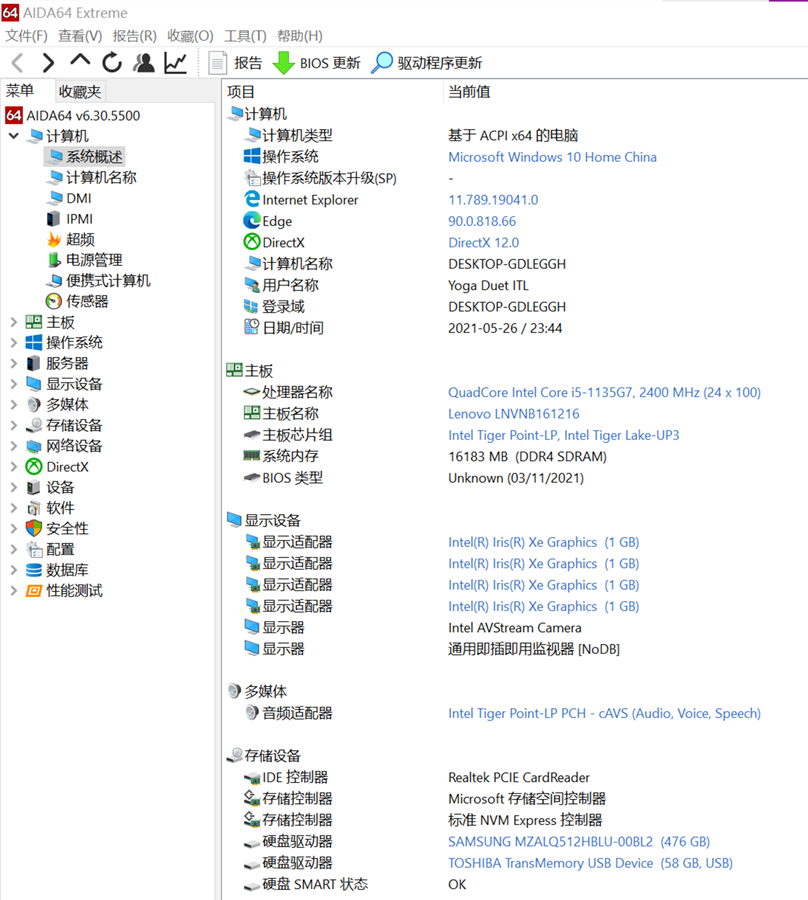Expand the 操作系统 tree node
808x900 pixels.
pos(14,343)
